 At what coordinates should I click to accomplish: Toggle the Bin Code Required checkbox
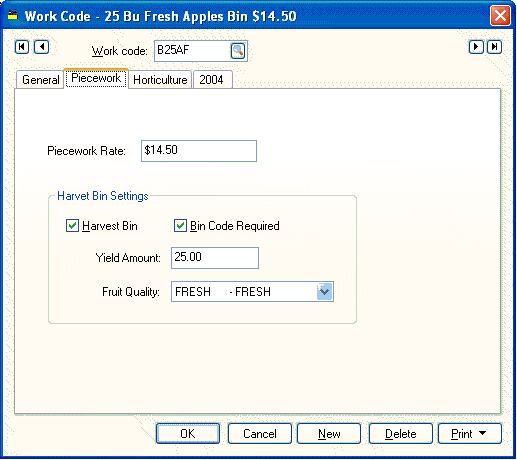coord(180,226)
